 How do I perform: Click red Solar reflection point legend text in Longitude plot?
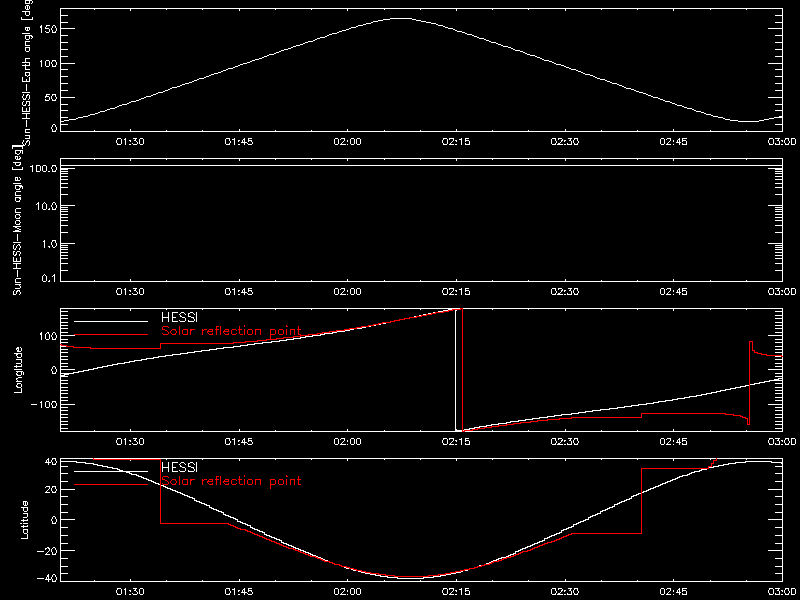[x=231, y=331]
